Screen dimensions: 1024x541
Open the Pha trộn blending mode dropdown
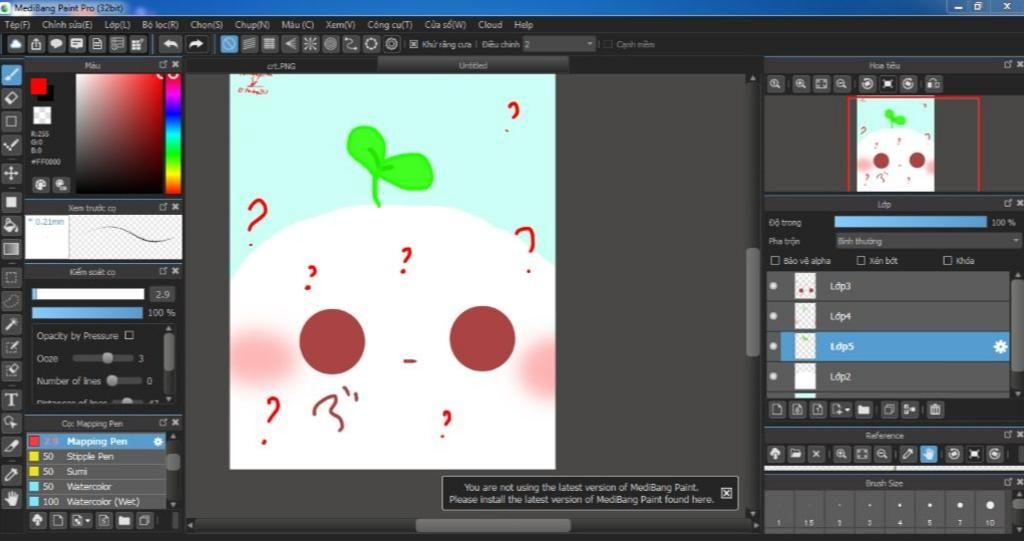tap(927, 241)
